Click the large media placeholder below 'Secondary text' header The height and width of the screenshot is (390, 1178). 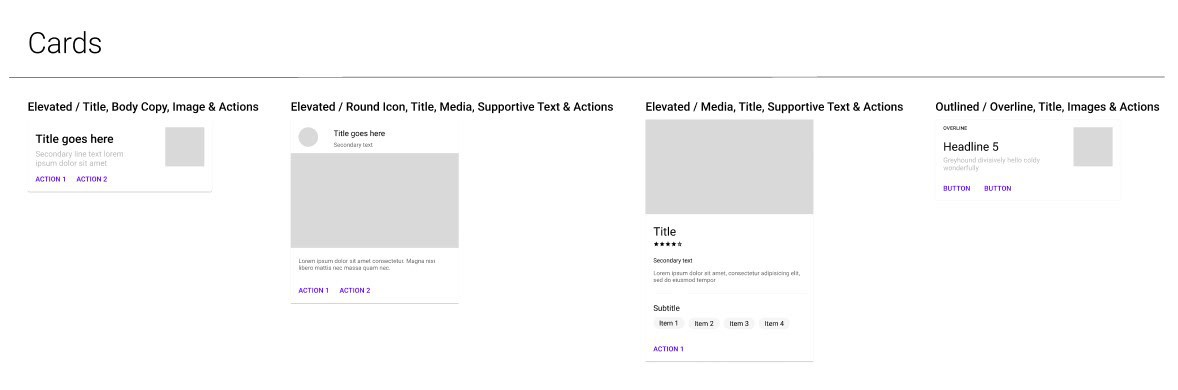pos(375,201)
